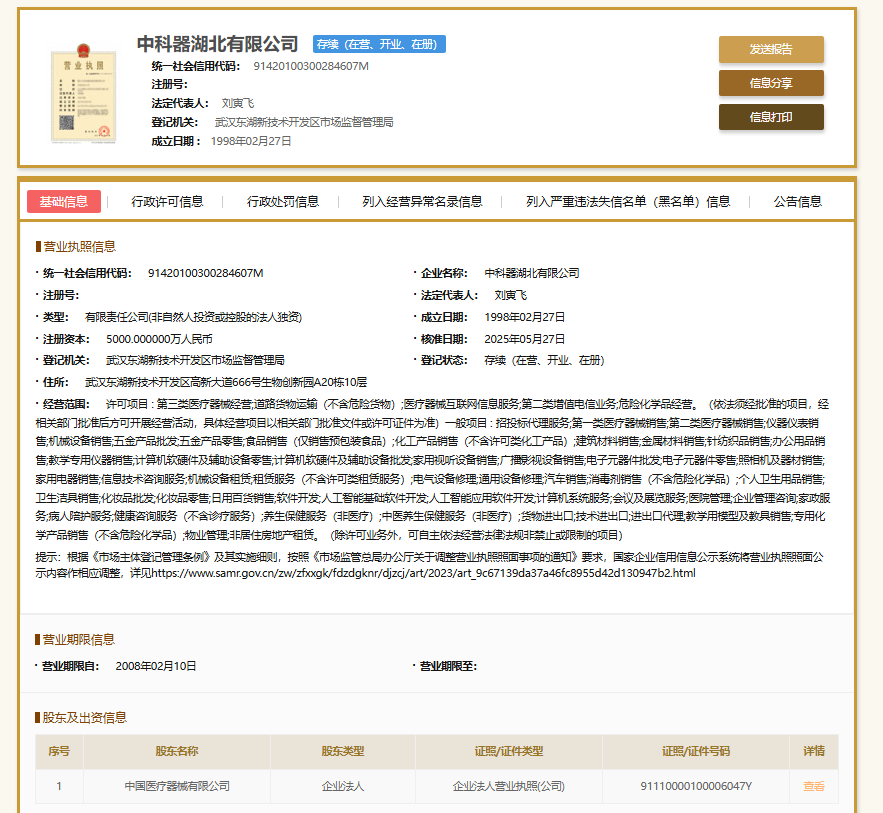The width and height of the screenshot is (883, 813).
Task: Click 登记状态 value in license info
Action: point(545,360)
